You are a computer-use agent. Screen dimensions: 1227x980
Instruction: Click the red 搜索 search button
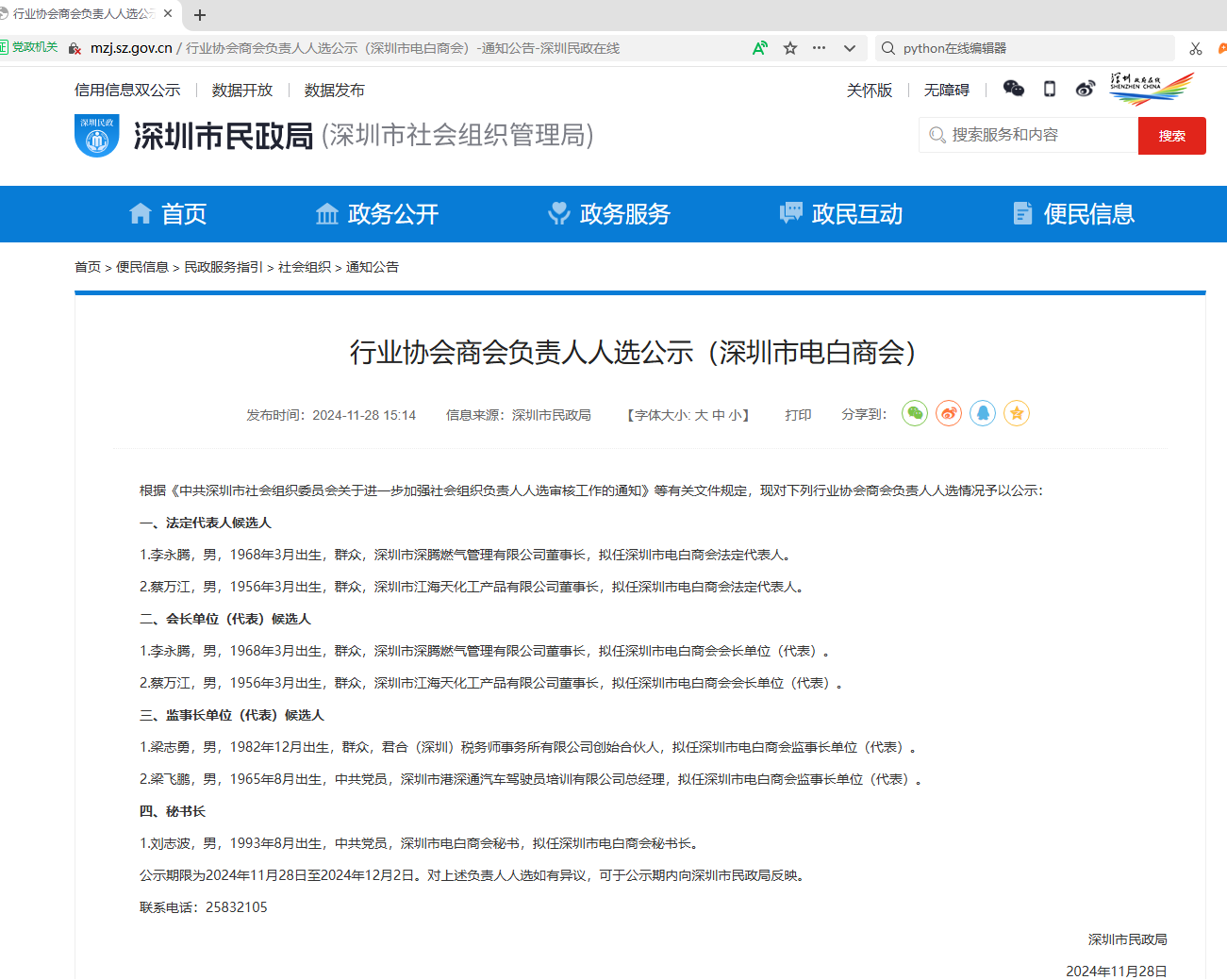1171,136
